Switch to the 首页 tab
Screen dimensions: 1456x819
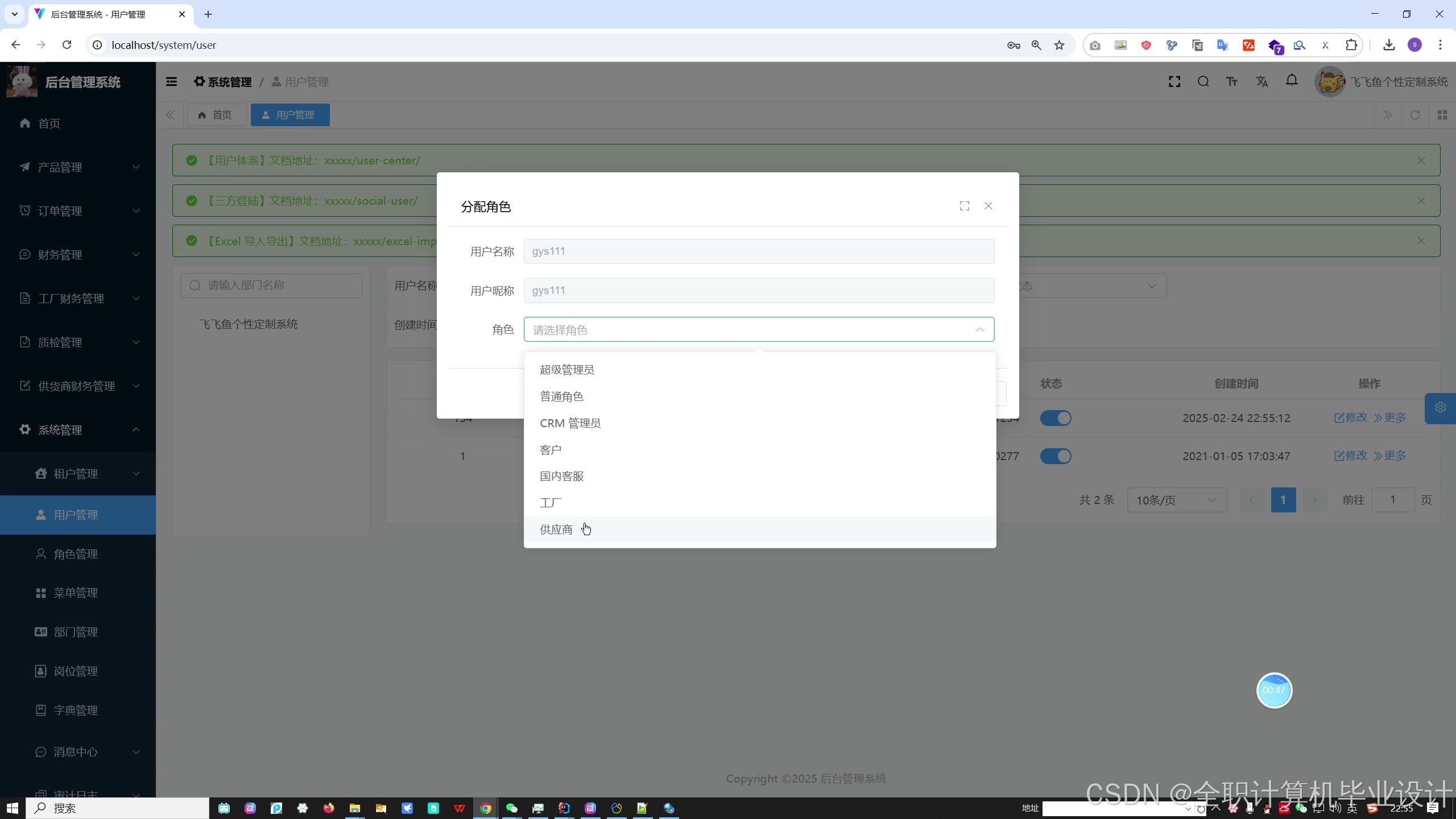coord(216,115)
